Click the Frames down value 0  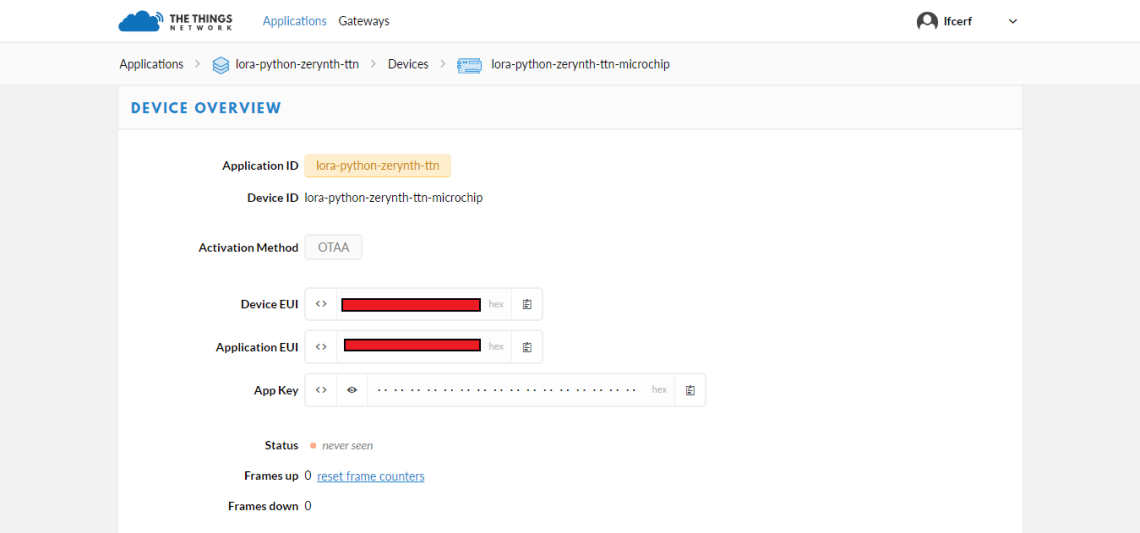[x=308, y=505]
